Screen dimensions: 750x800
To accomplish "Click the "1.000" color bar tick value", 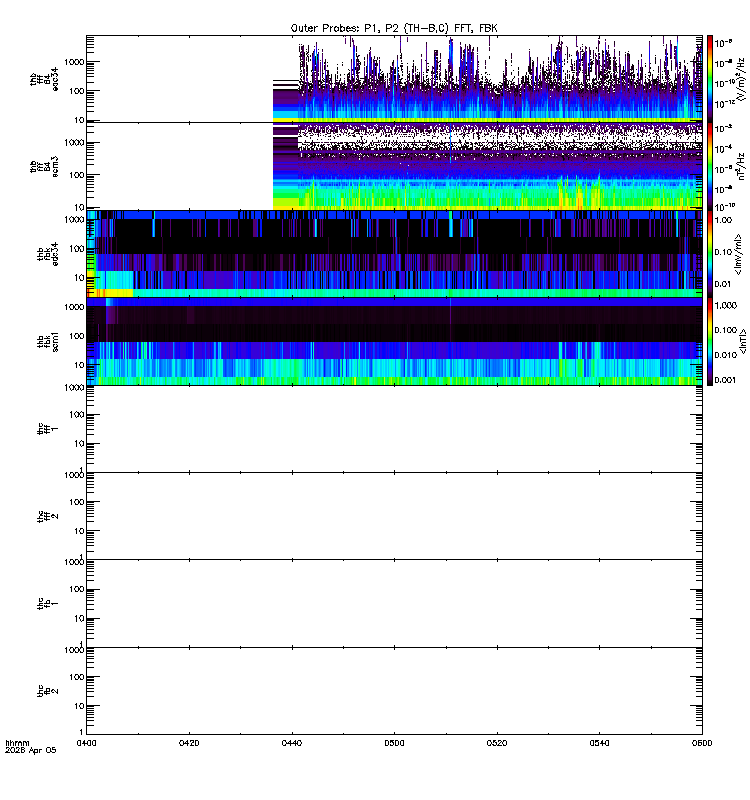I will coord(726,305).
